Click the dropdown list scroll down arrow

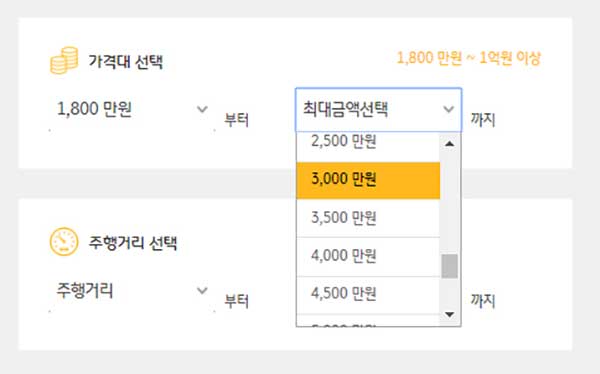click(x=450, y=315)
